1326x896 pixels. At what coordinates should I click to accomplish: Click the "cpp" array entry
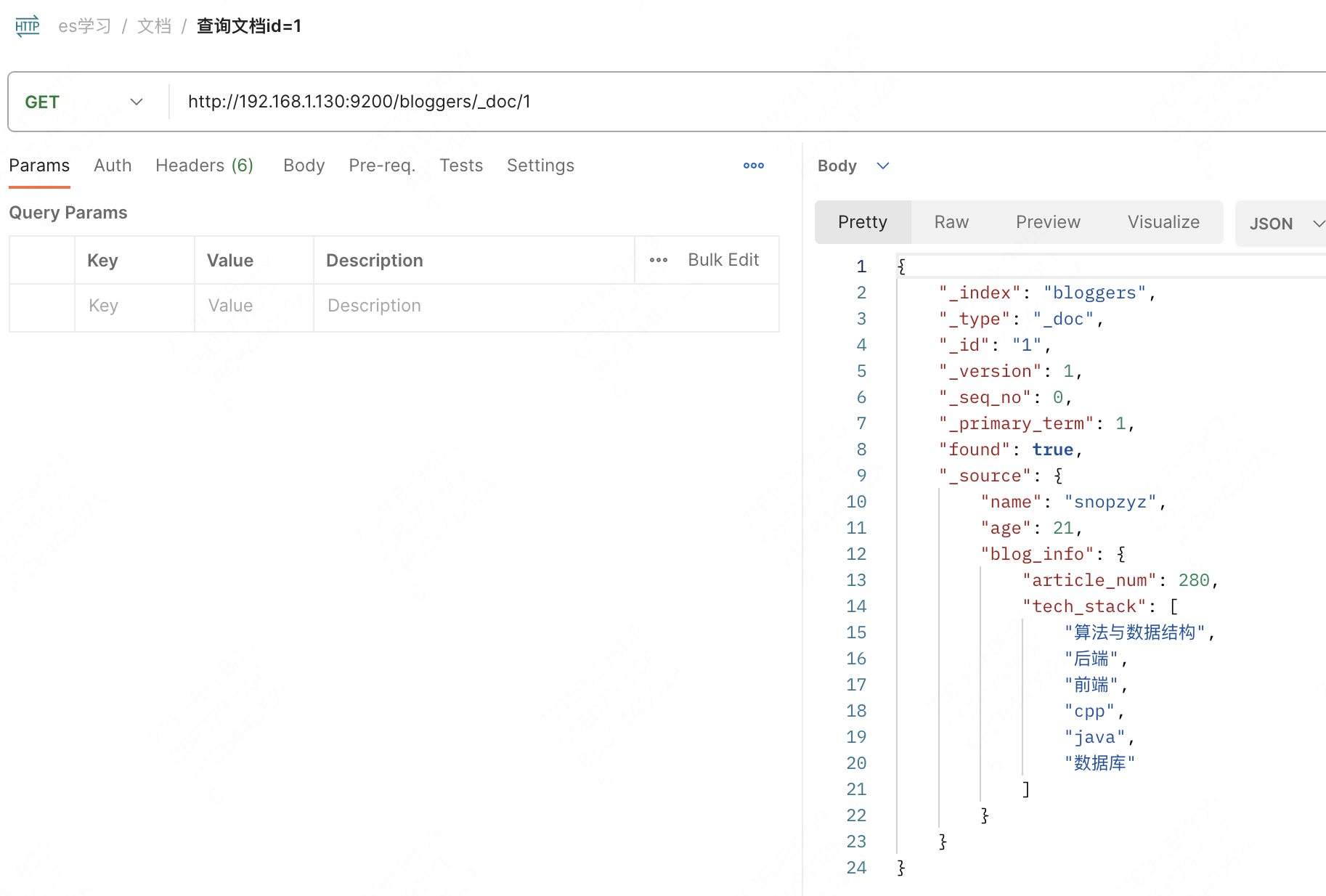point(1089,711)
